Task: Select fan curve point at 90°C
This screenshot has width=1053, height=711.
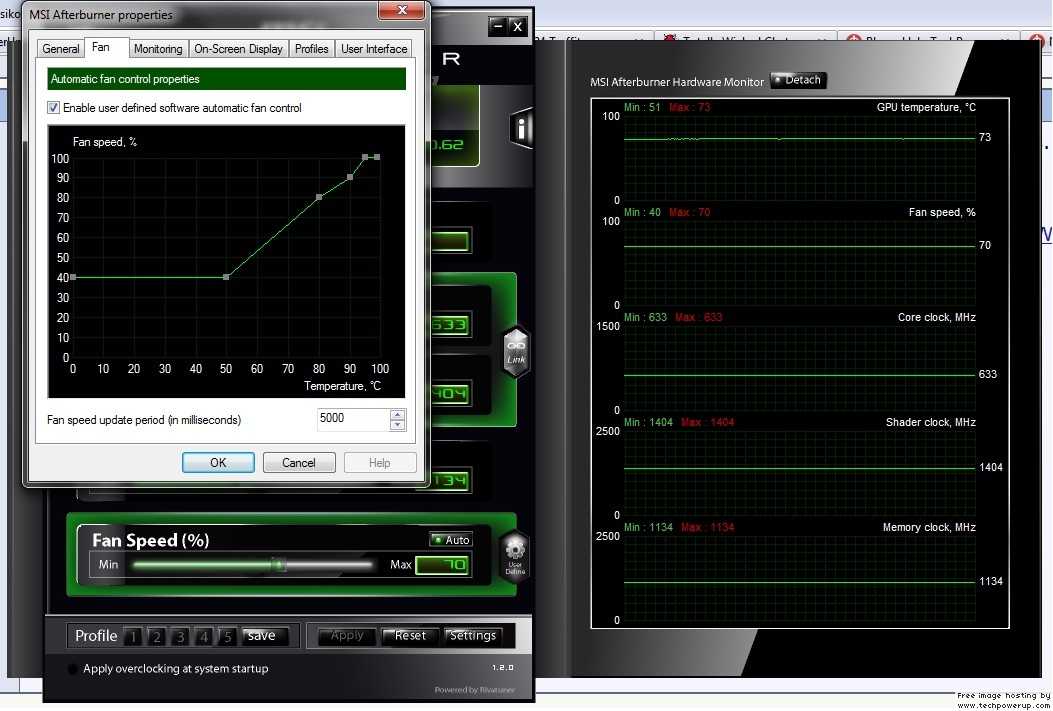Action: (x=350, y=177)
